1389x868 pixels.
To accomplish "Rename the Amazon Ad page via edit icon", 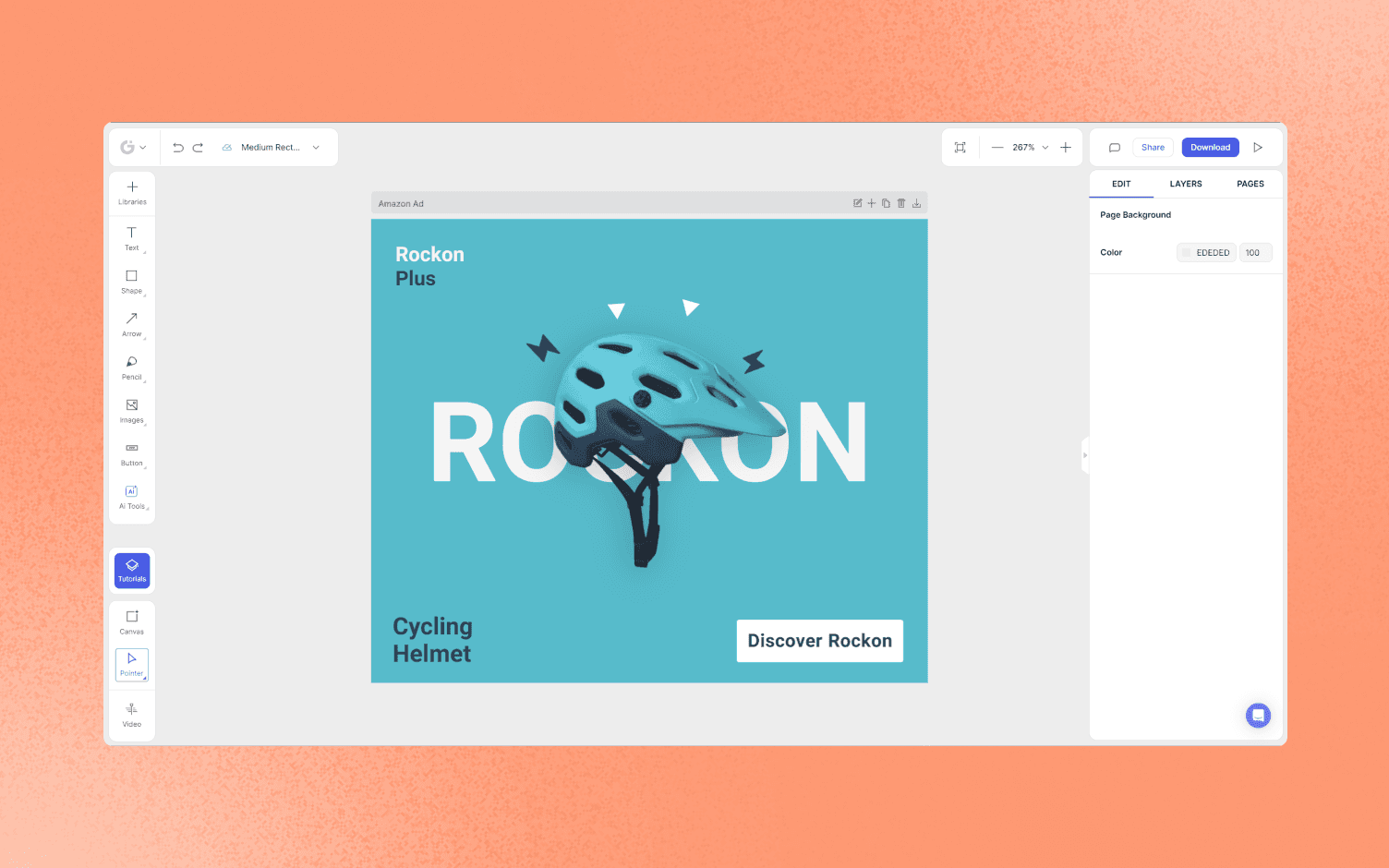I will [x=858, y=203].
